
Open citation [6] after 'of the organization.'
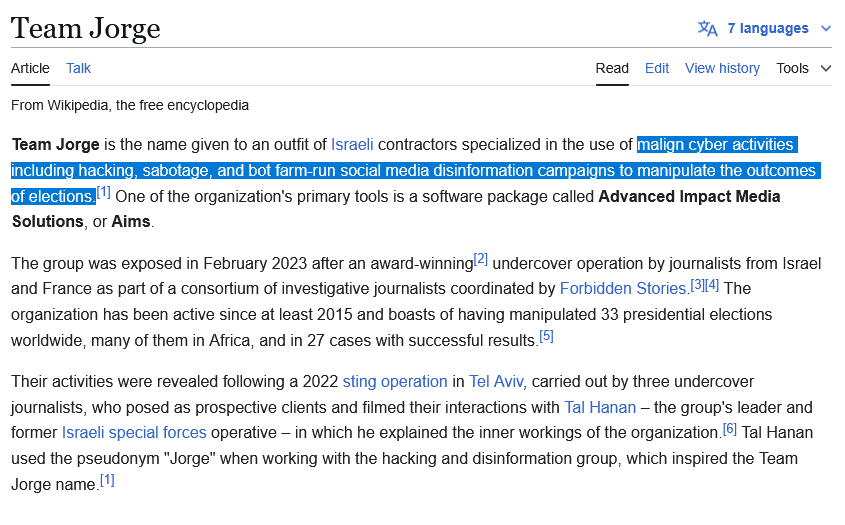[x=730, y=429]
